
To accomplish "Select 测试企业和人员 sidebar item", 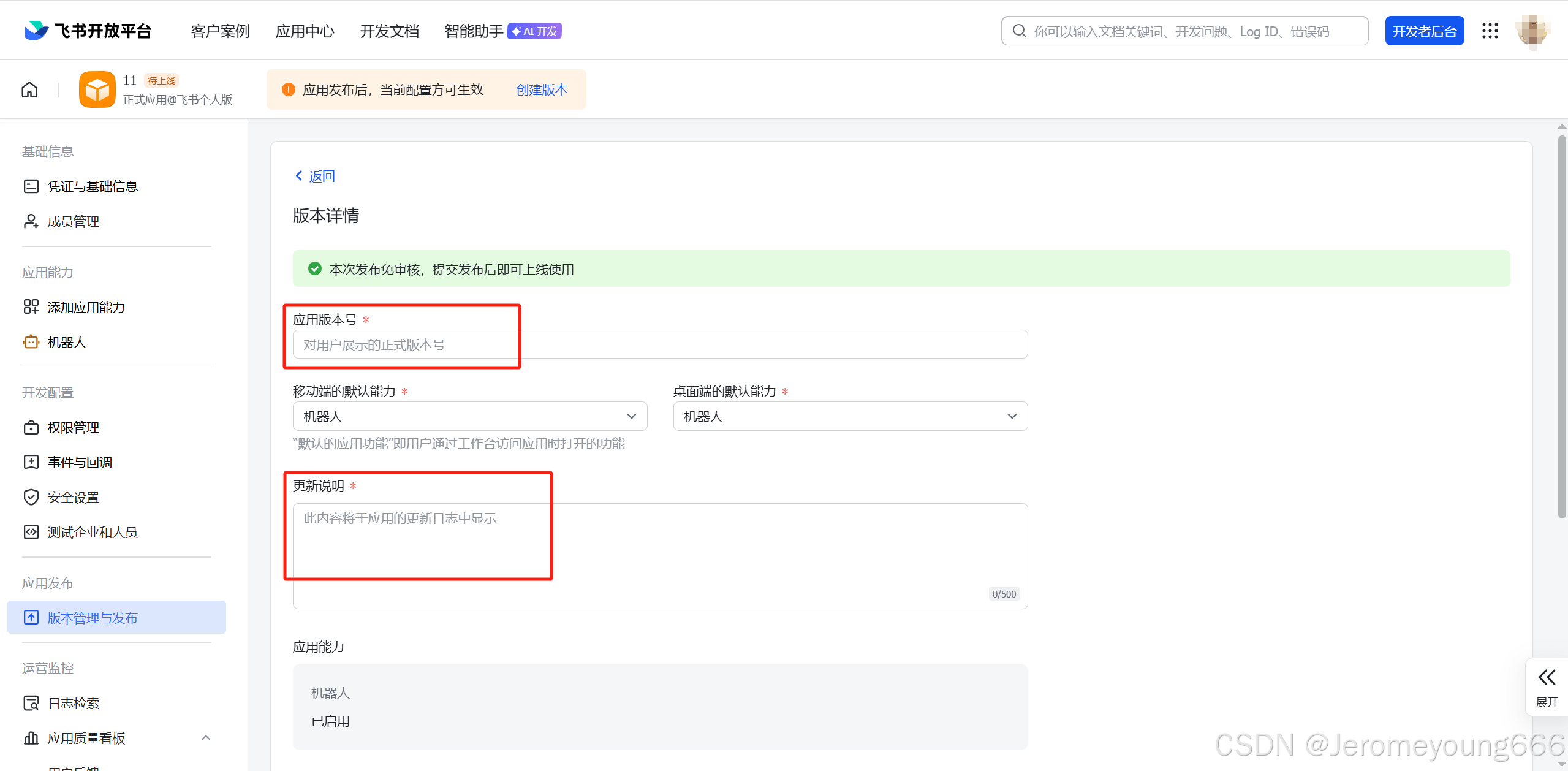I will click(x=92, y=532).
